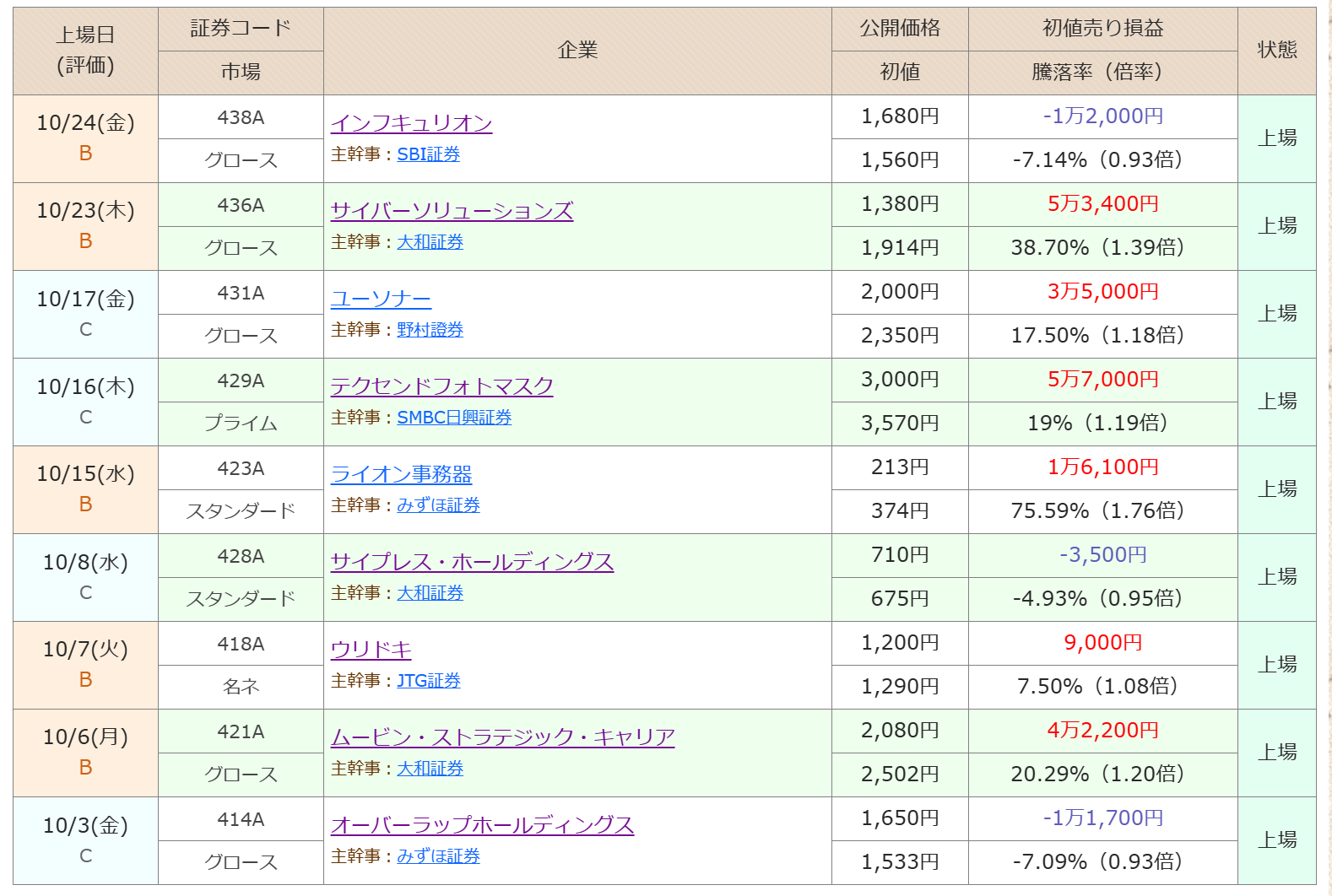Viewport: 1332px width, 896px height.
Task: Open the インフキュリオン company link
Action: pyautogui.click(x=411, y=124)
